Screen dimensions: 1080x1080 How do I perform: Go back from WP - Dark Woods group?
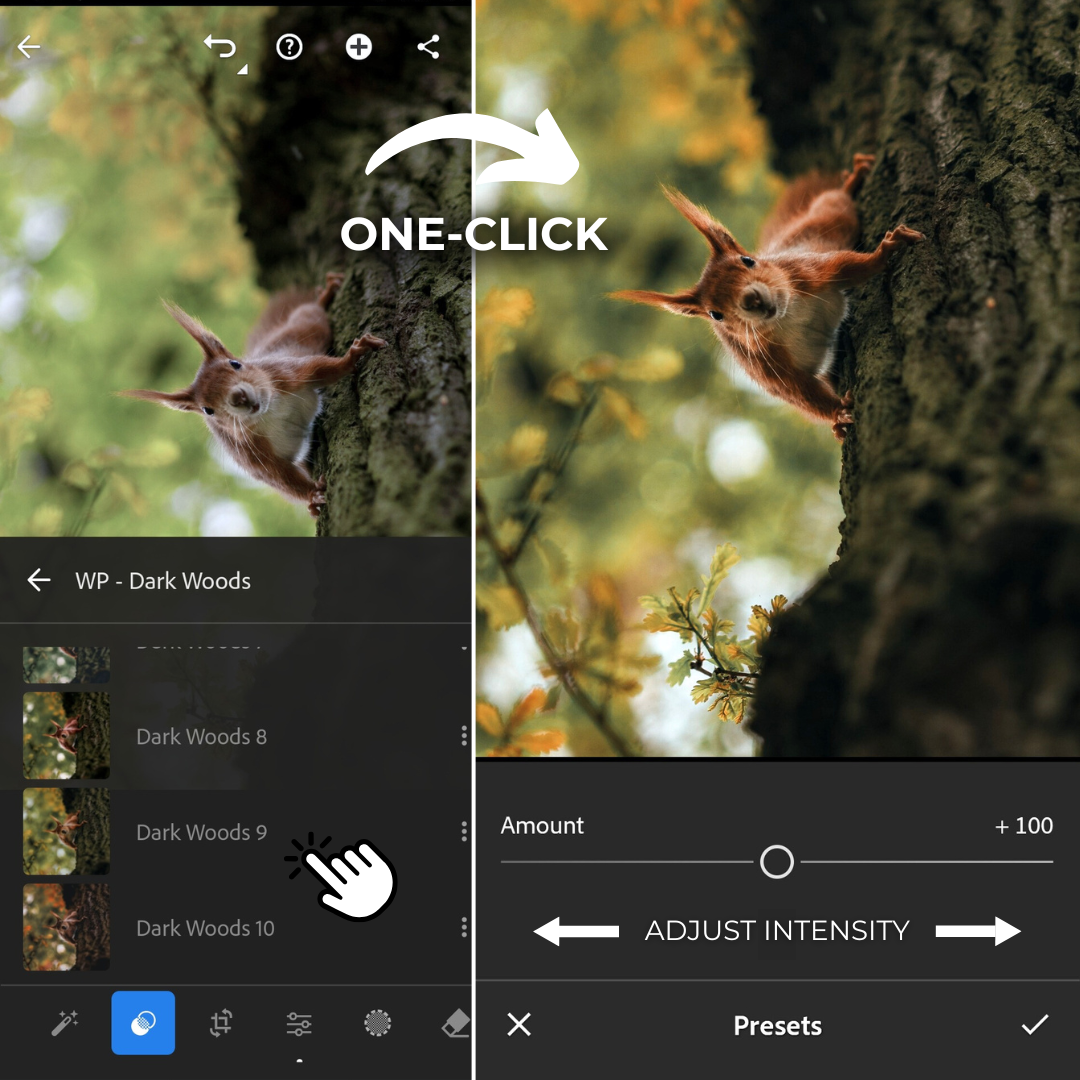(x=39, y=581)
